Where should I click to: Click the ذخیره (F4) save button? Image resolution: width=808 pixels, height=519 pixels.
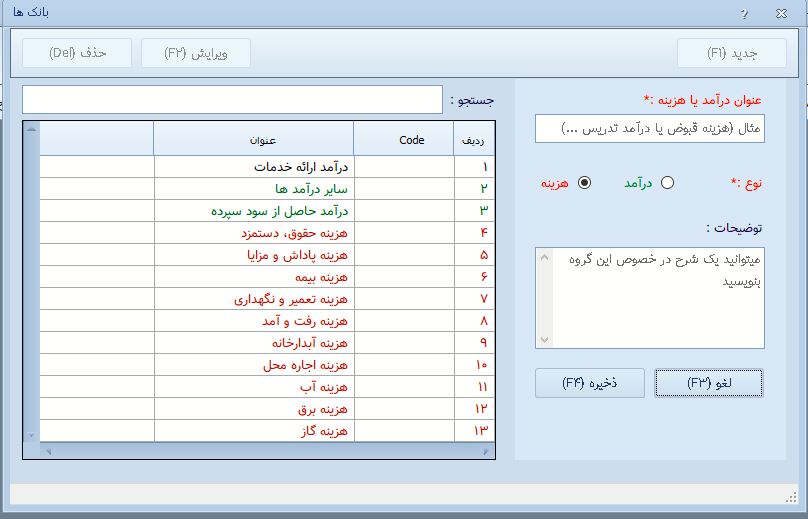click(x=589, y=383)
